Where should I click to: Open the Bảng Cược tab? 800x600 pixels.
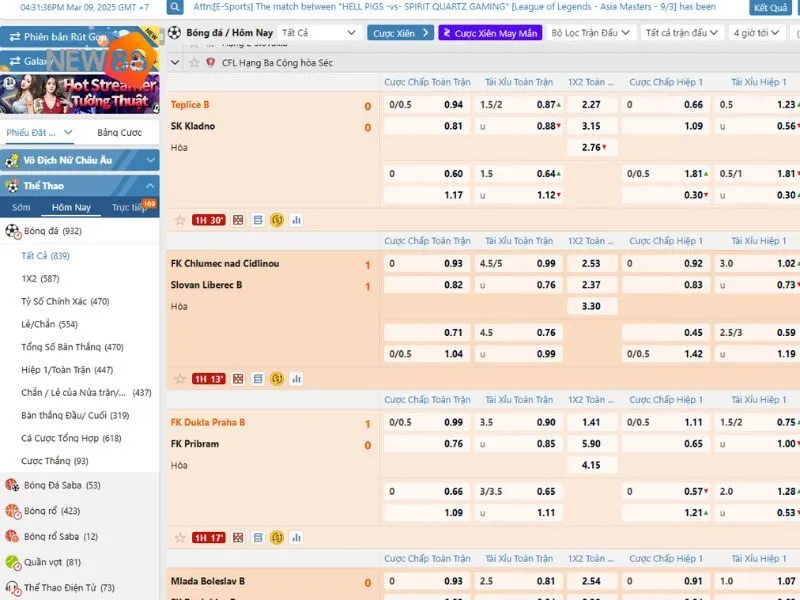coord(119,133)
